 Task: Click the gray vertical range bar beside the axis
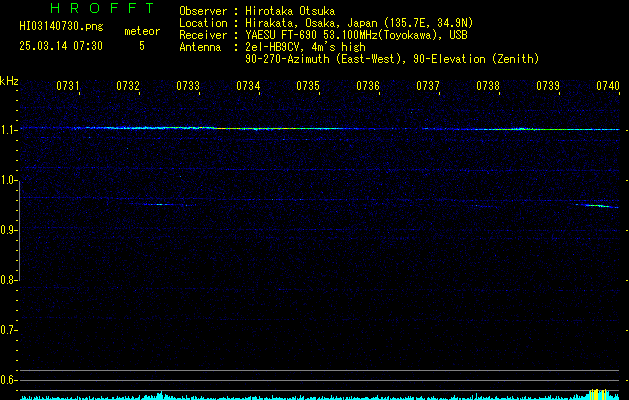point(19,231)
